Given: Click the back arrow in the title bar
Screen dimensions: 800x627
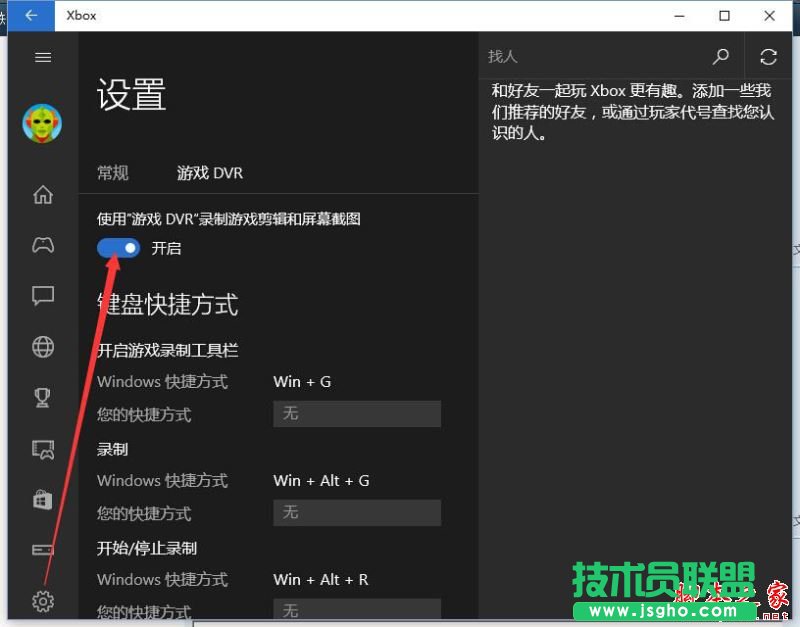Looking at the screenshot, I should [30, 16].
